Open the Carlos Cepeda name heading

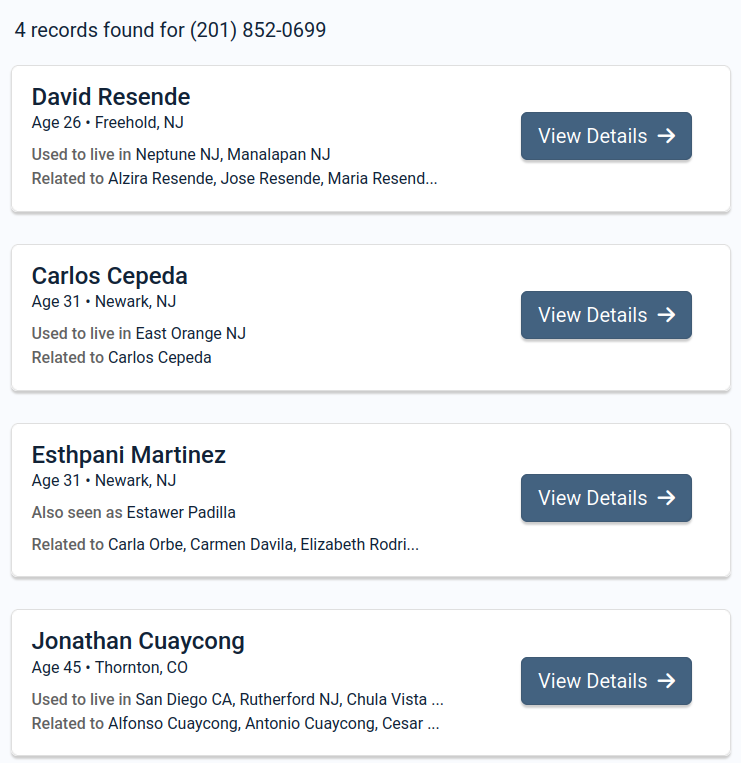110,276
